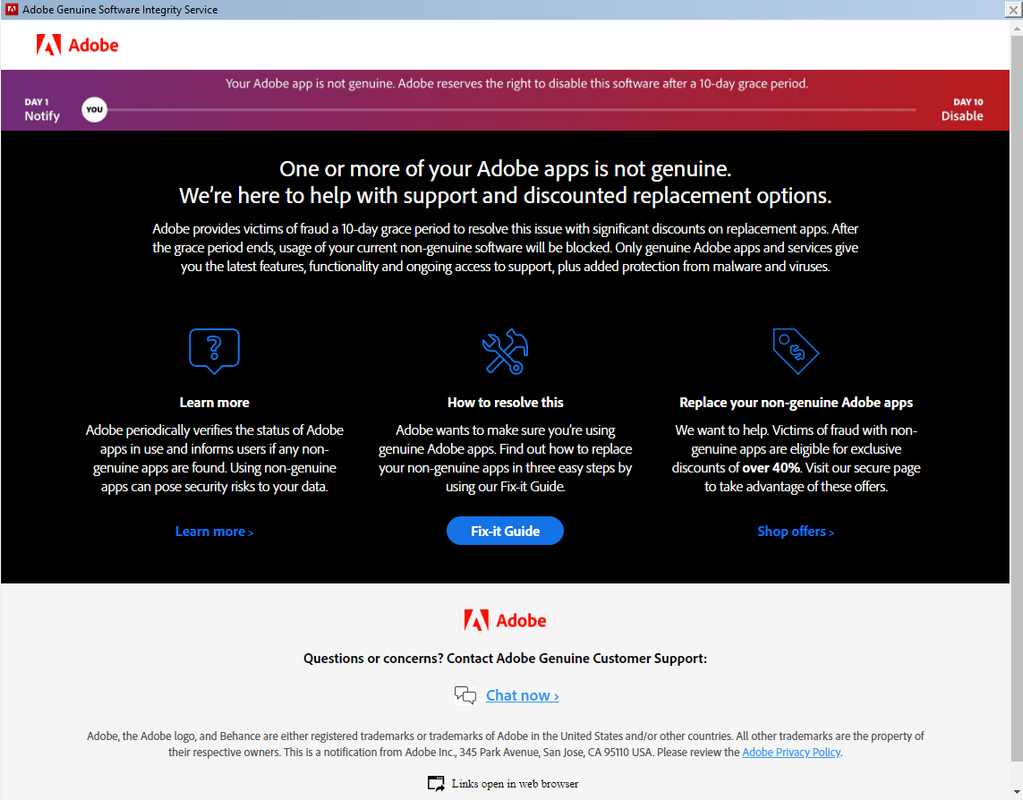Click the 'over 40%' discount text
The height and width of the screenshot is (800, 1023).
tap(771, 468)
